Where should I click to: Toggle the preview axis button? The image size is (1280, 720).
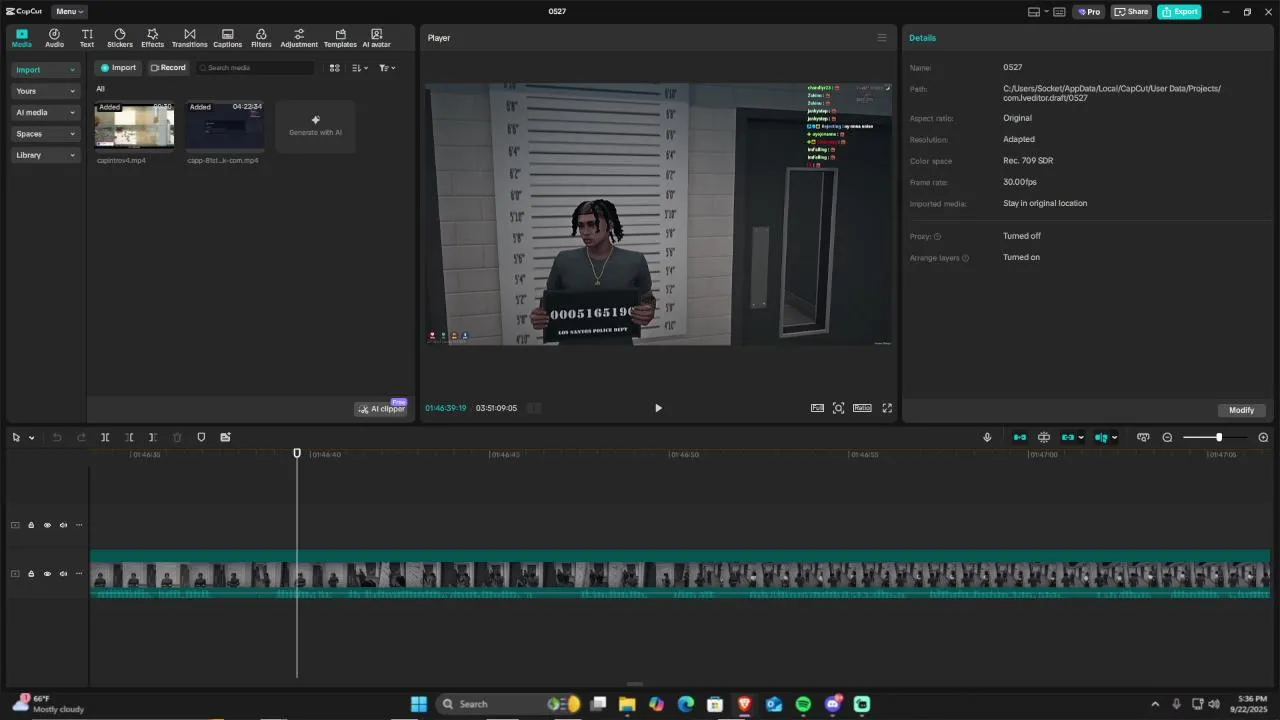[x=1101, y=437]
